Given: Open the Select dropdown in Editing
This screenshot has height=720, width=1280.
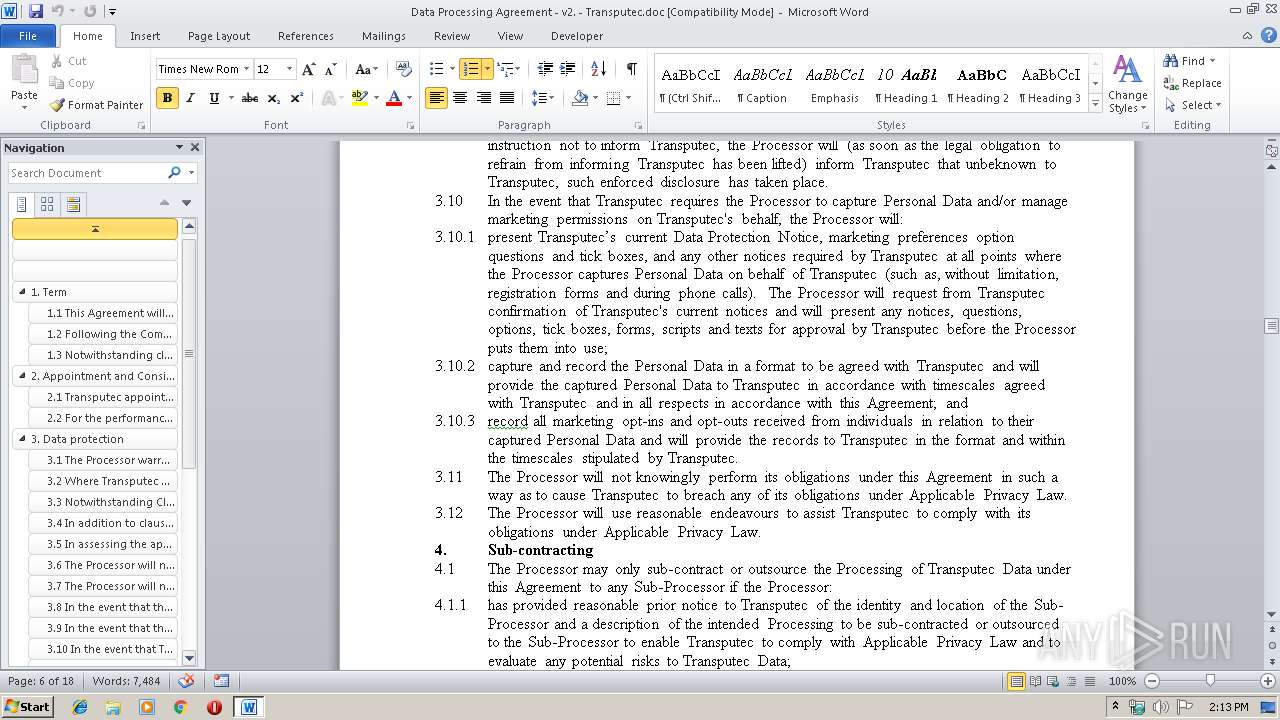Looking at the screenshot, I should 1193,105.
